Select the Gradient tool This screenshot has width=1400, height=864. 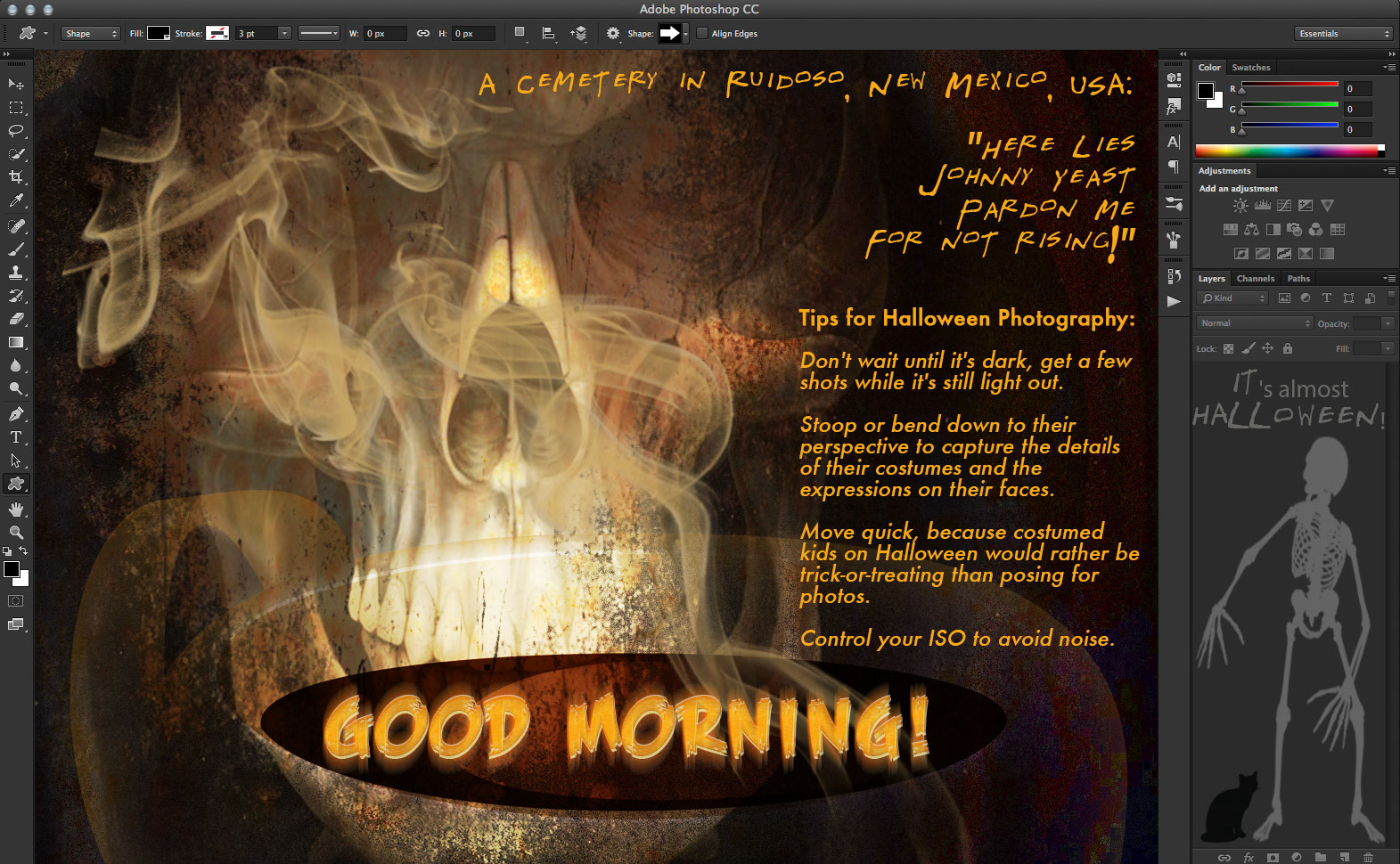tap(16, 342)
